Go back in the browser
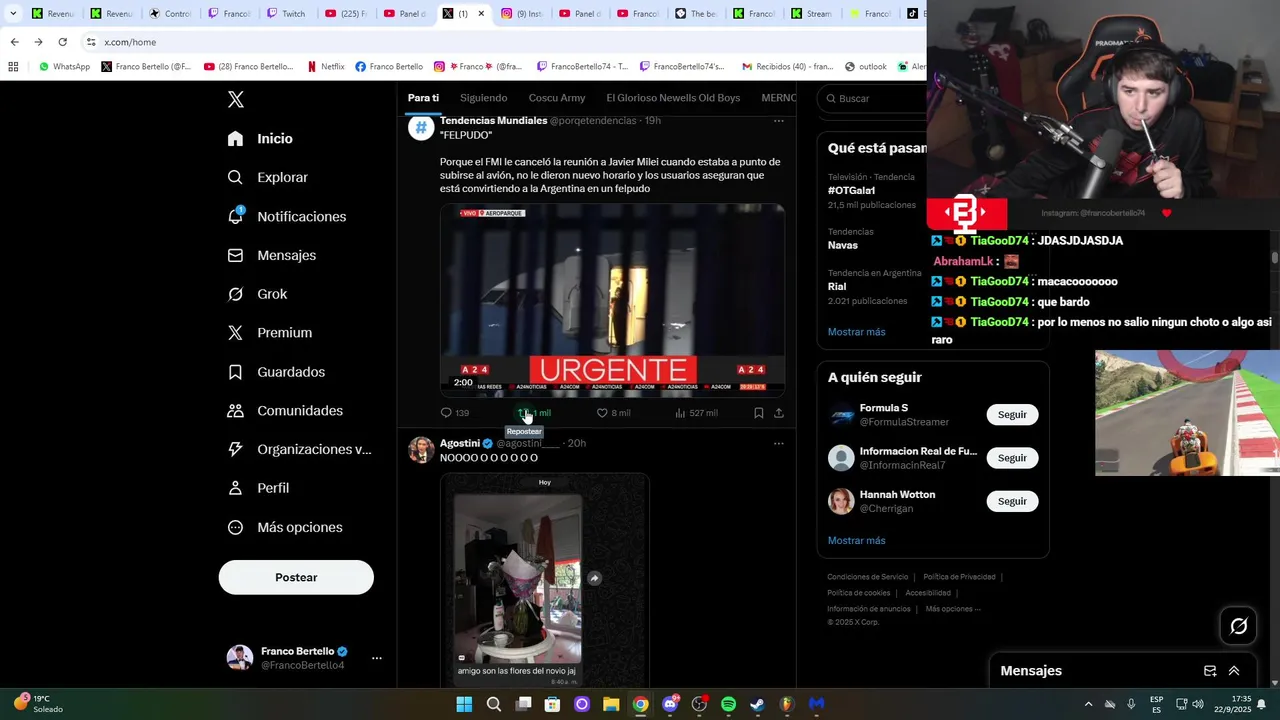The image size is (1280, 720). tap(14, 42)
